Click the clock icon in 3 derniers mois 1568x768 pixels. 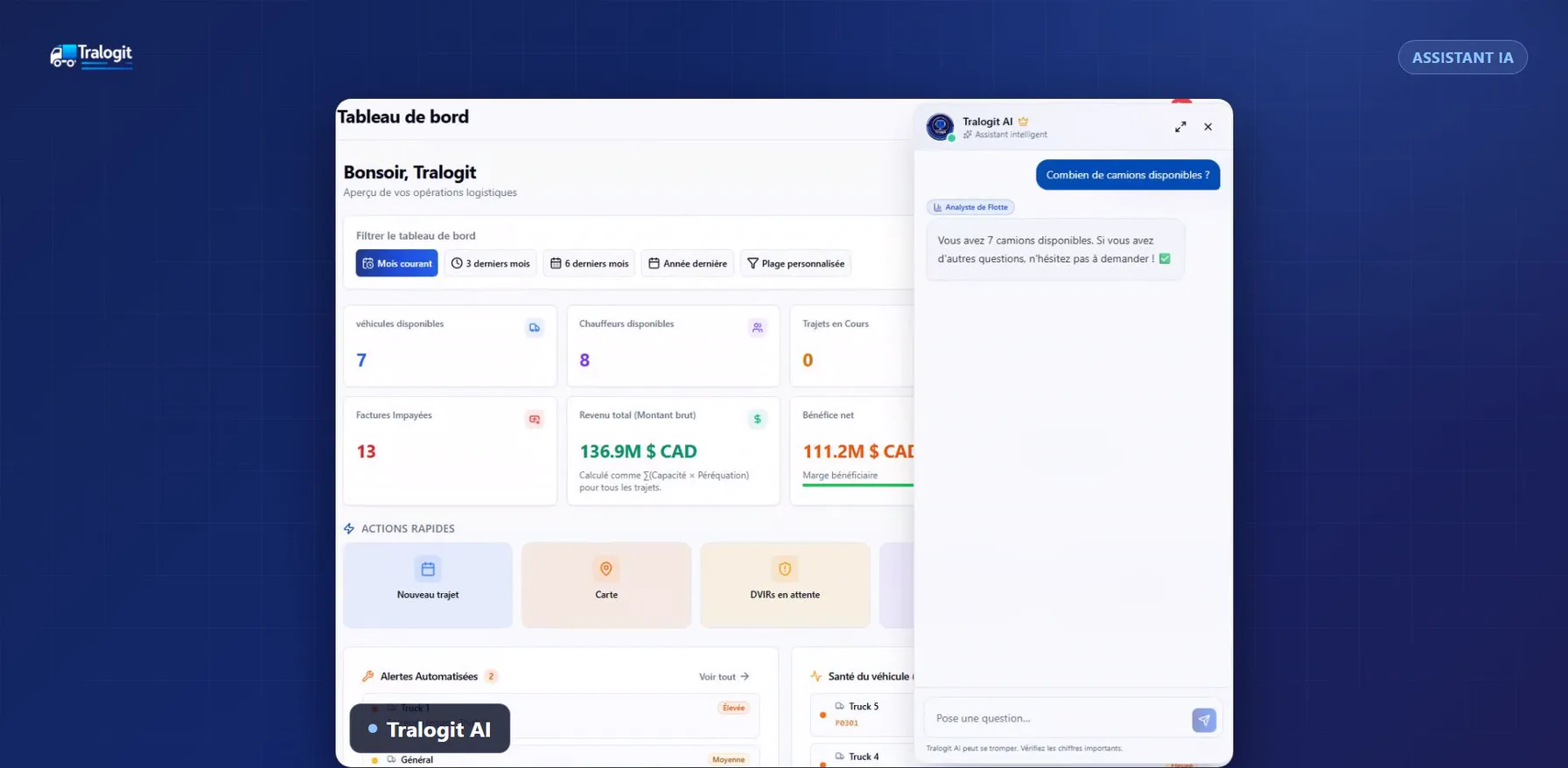457,263
